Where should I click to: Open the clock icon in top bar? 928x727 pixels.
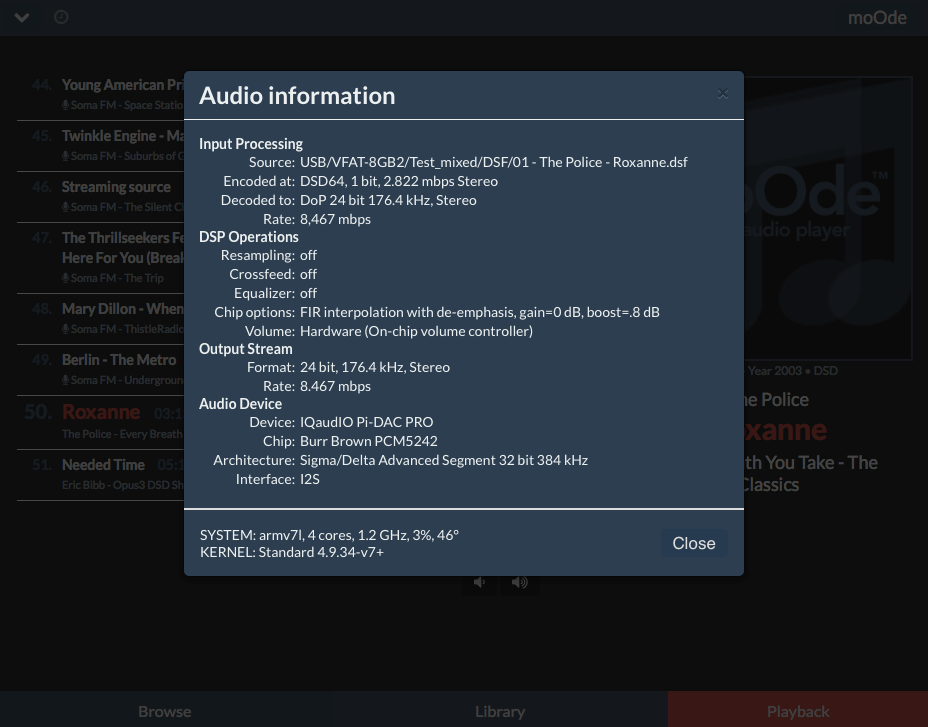(x=61, y=17)
